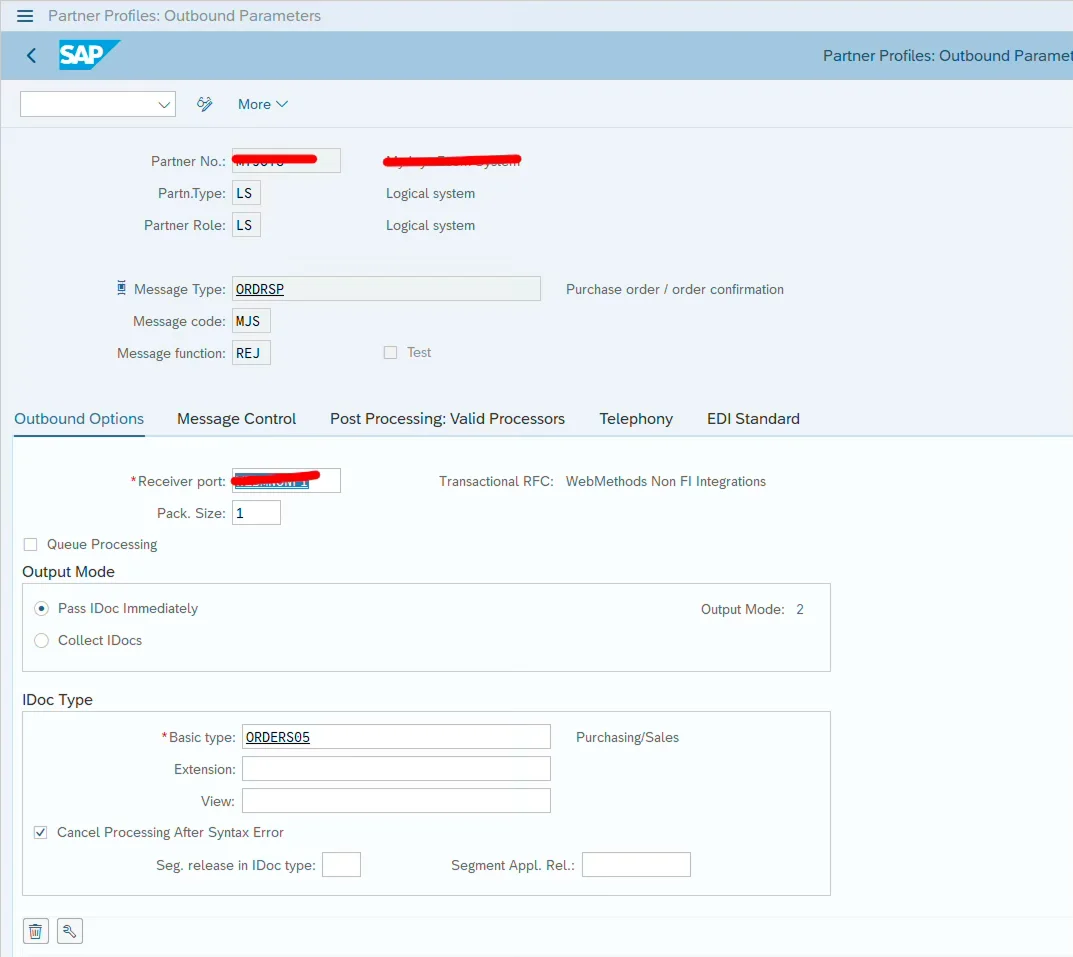
Task: Click the wrench icon at bottom
Action: (70, 931)
